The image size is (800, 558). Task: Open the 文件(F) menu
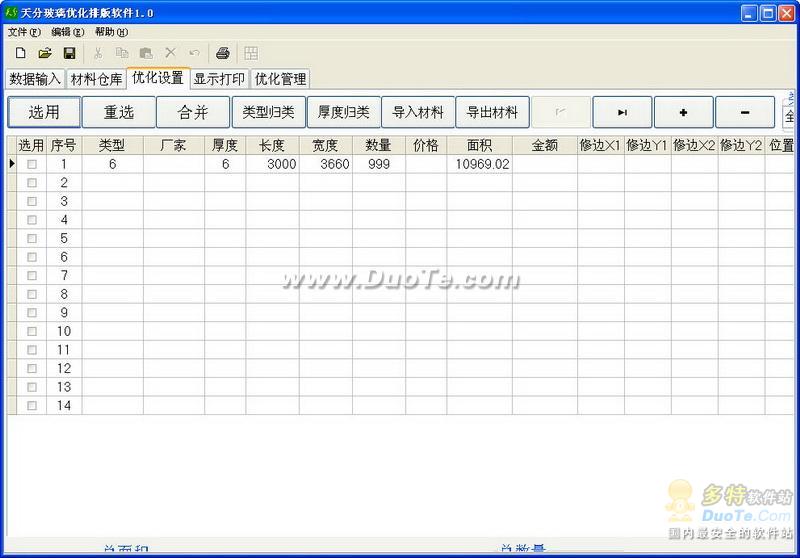pos(24,32)
